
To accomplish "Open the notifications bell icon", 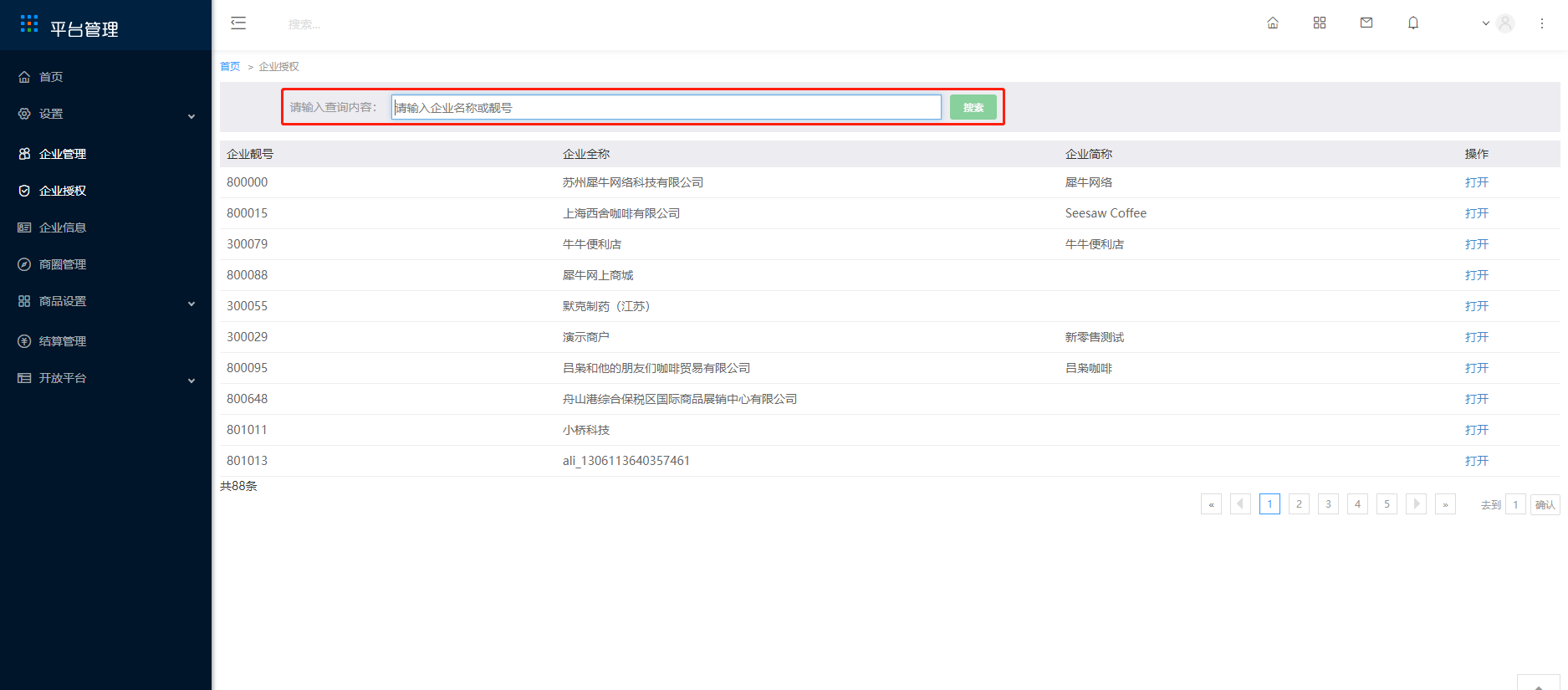I will pos(1413,23).
